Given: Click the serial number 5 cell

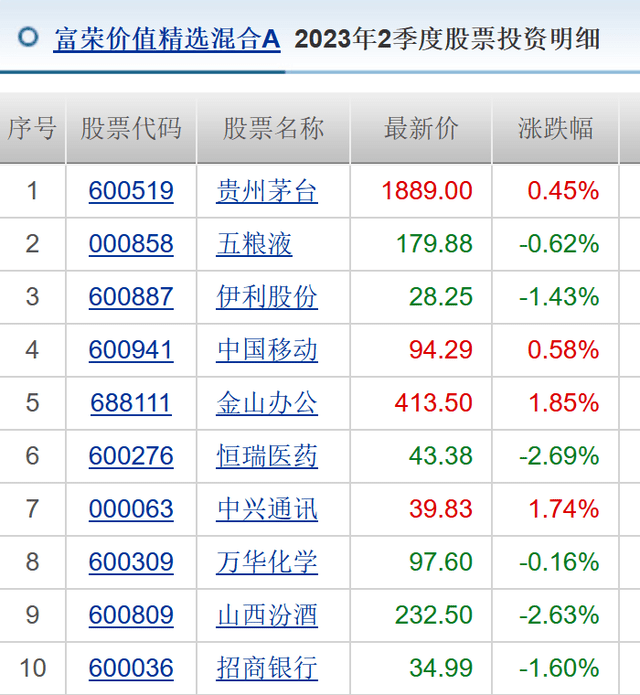Looking at the screenshot, I should [x=32, y=403].
